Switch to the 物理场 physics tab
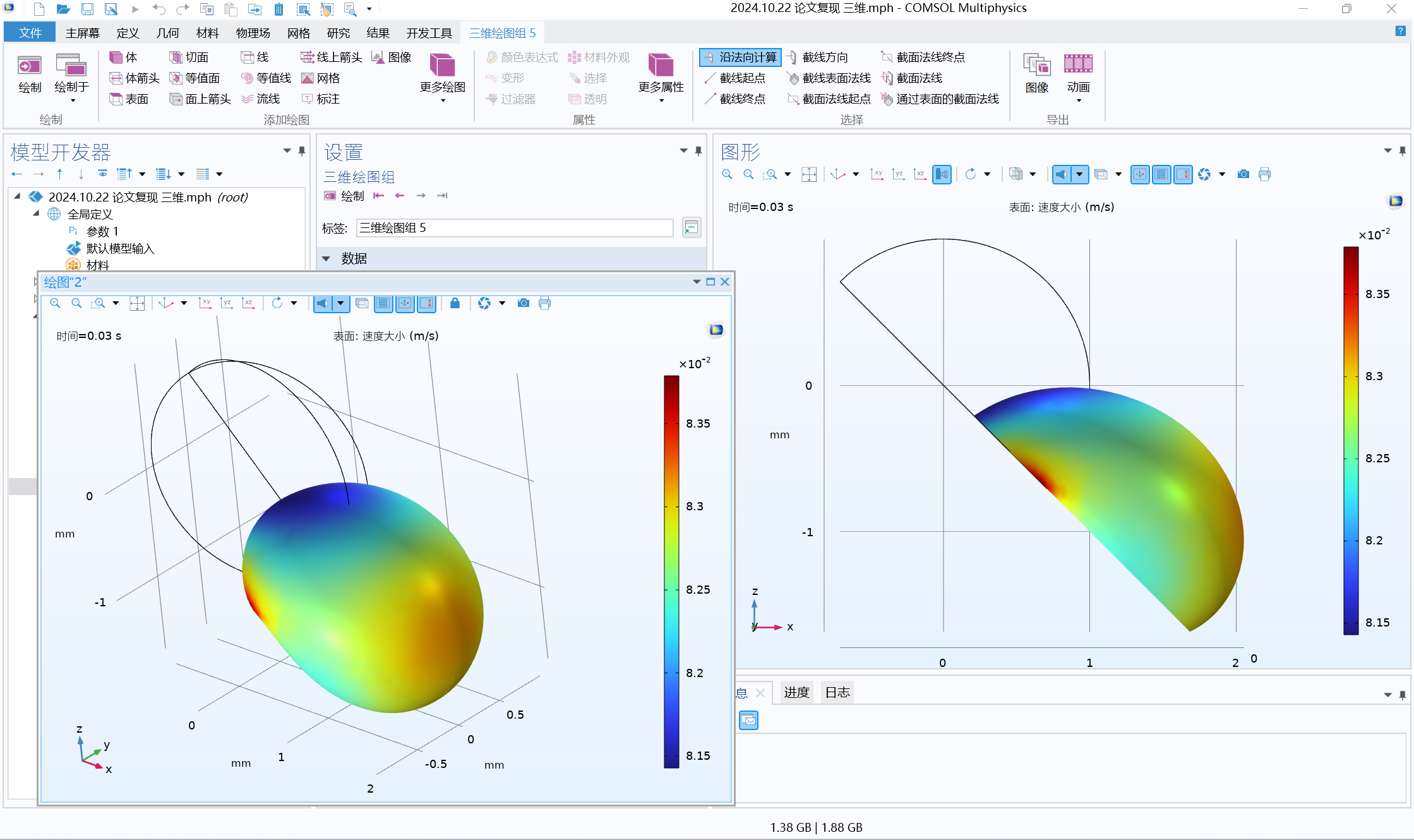 (x=253, y=33)
